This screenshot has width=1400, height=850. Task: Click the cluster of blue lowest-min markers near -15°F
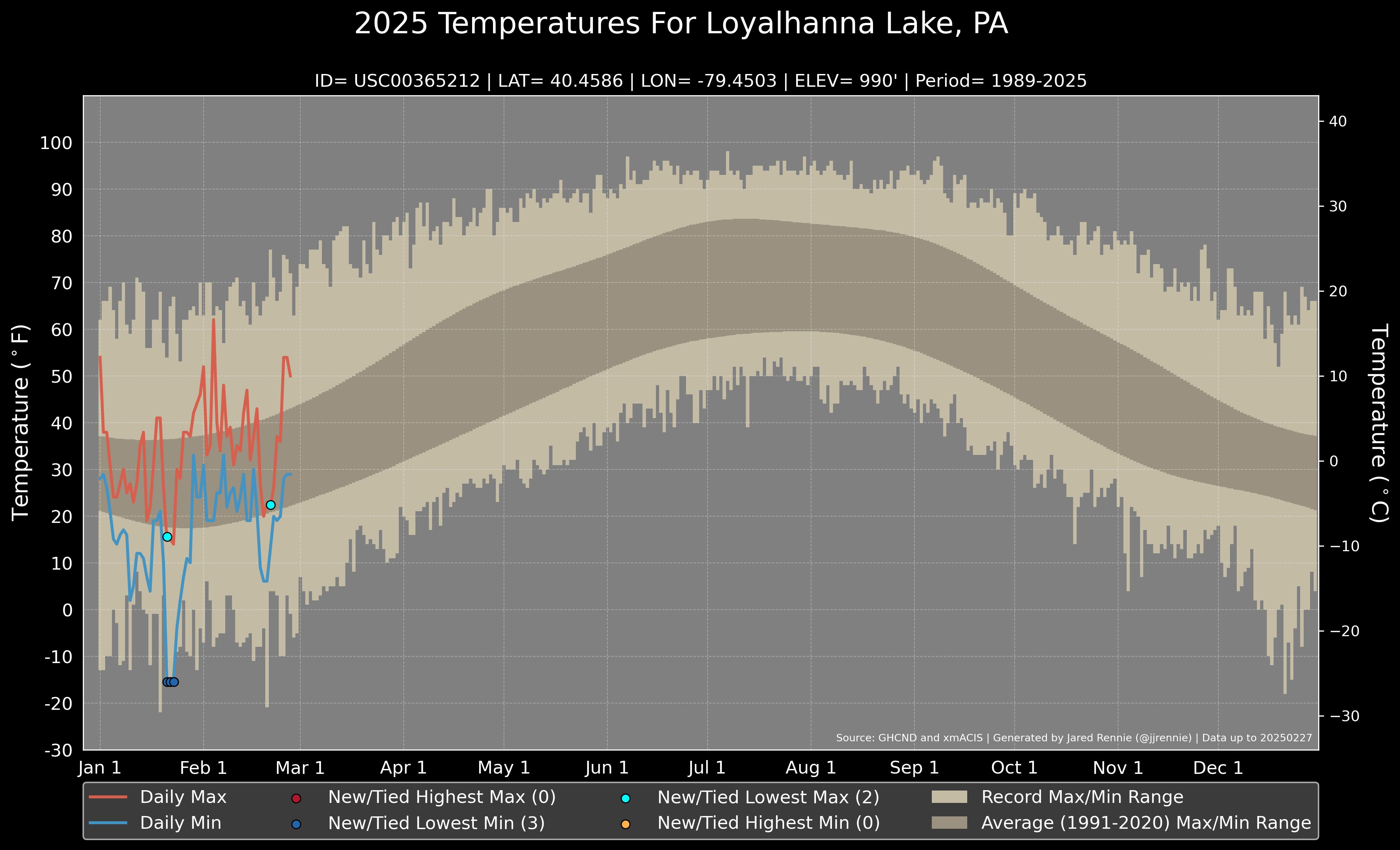170,682
